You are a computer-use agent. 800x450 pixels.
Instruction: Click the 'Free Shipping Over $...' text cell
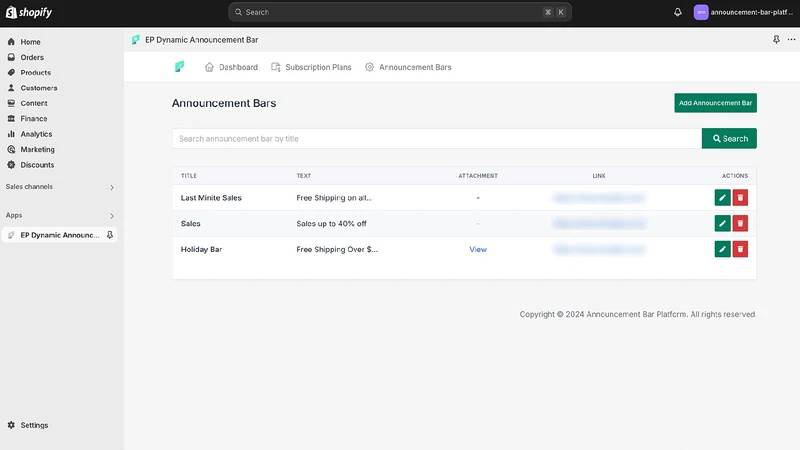337,249
